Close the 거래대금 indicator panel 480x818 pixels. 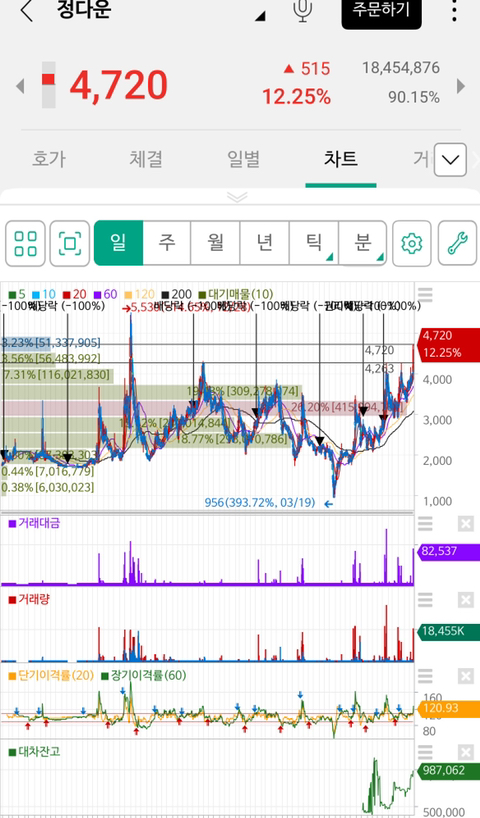pos(465,523)
